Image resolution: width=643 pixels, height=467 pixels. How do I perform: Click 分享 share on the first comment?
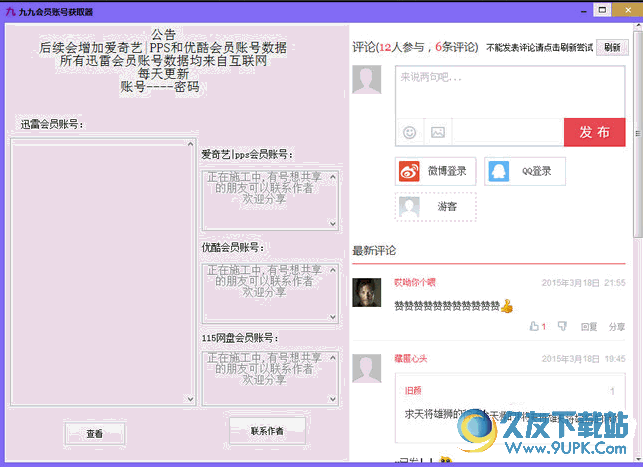pyautogui.click(x=617, y=327)
